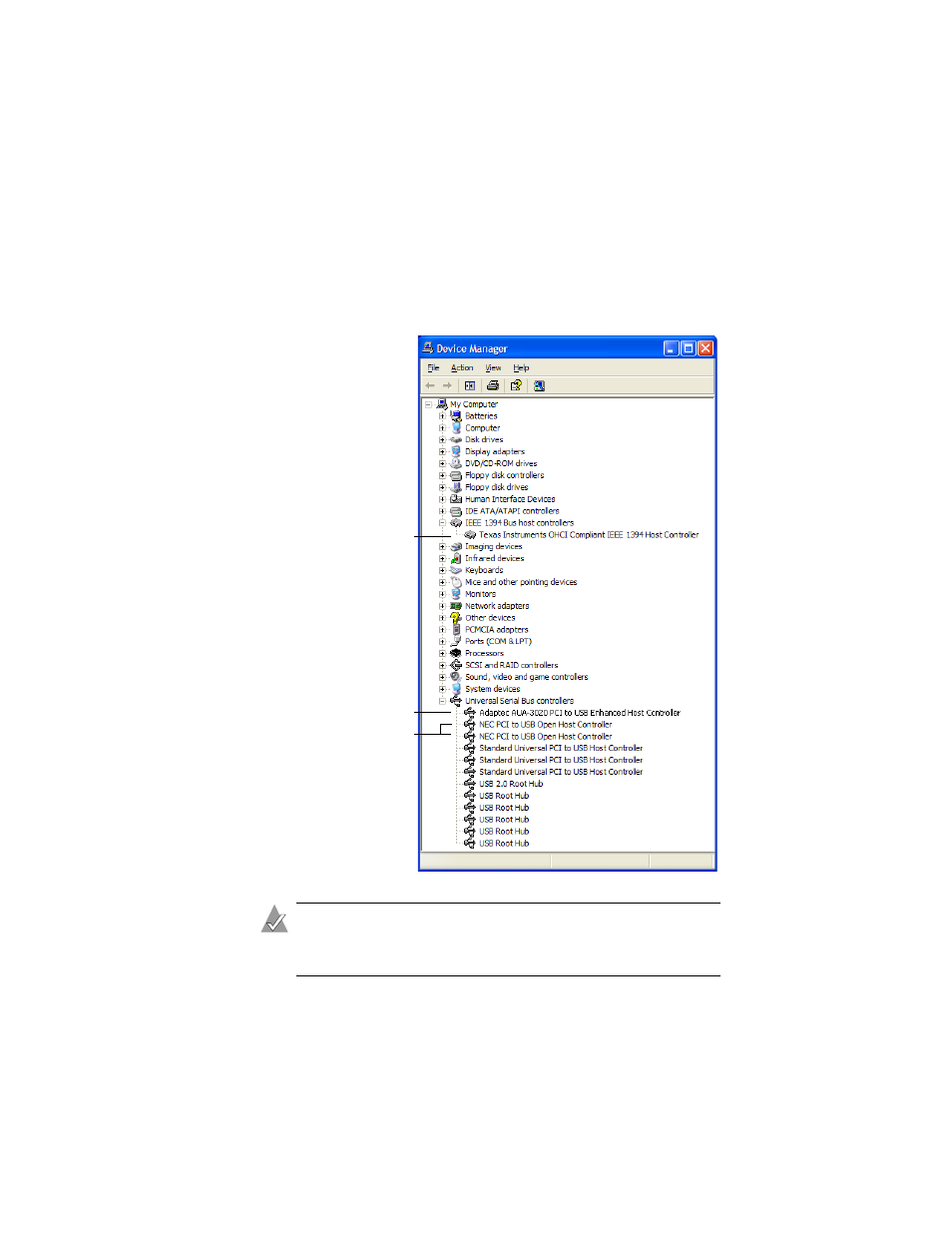Open the View menu
Image resolution: width=952 pixels, height=1233 pixels.
pos(493,367)
